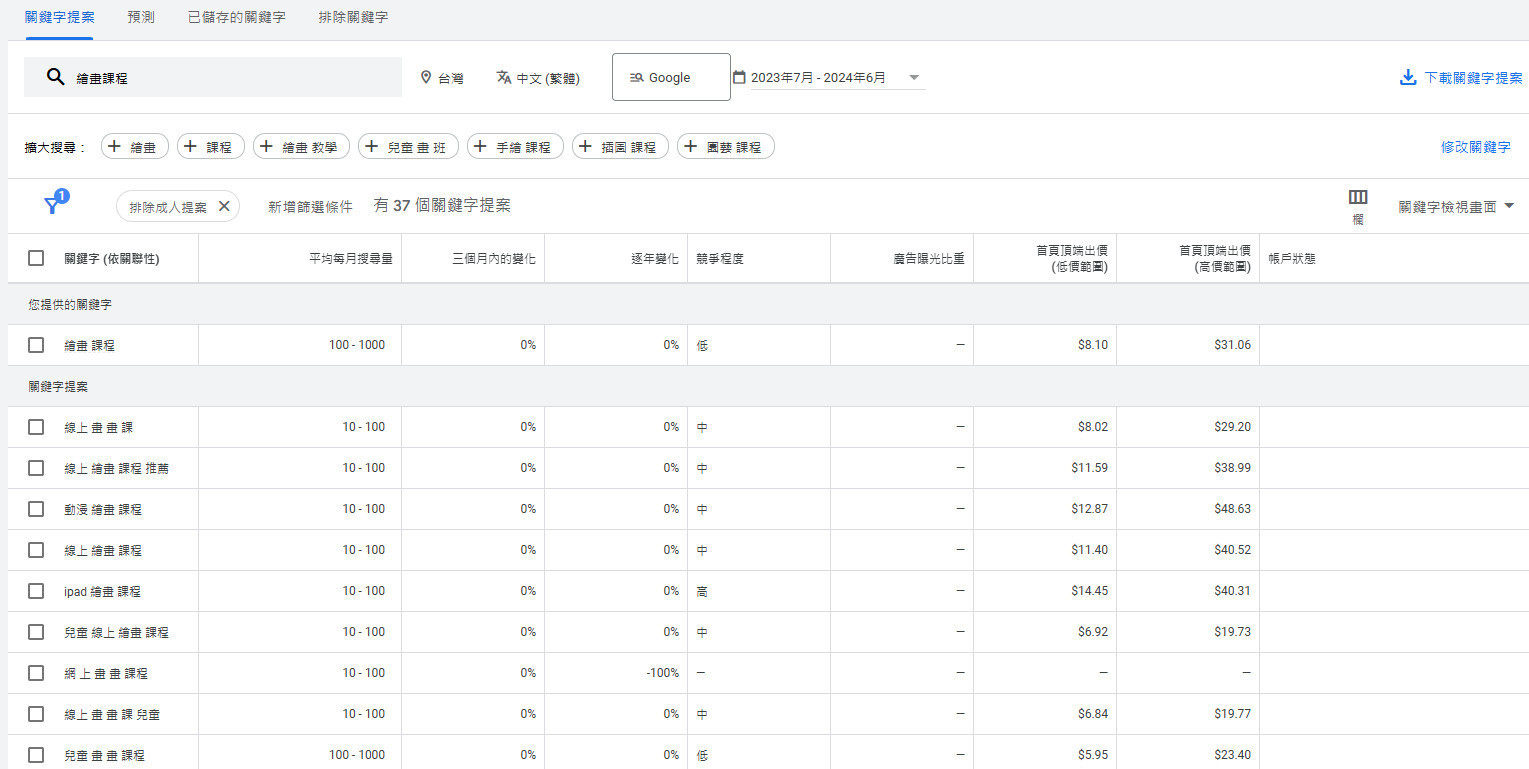Viewport: 1529px width, 769px height.
Task: Click the magnifier search icon
Action: [55, 77]
